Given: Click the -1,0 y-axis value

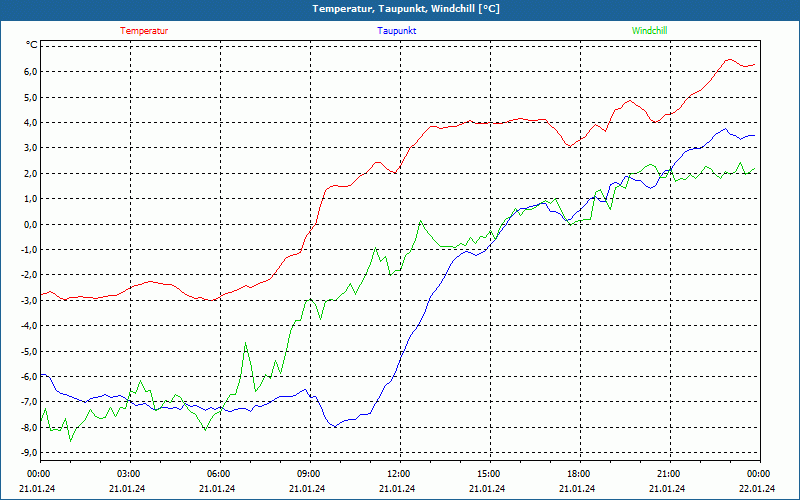Looking at the screenshot, I should 29,249.
